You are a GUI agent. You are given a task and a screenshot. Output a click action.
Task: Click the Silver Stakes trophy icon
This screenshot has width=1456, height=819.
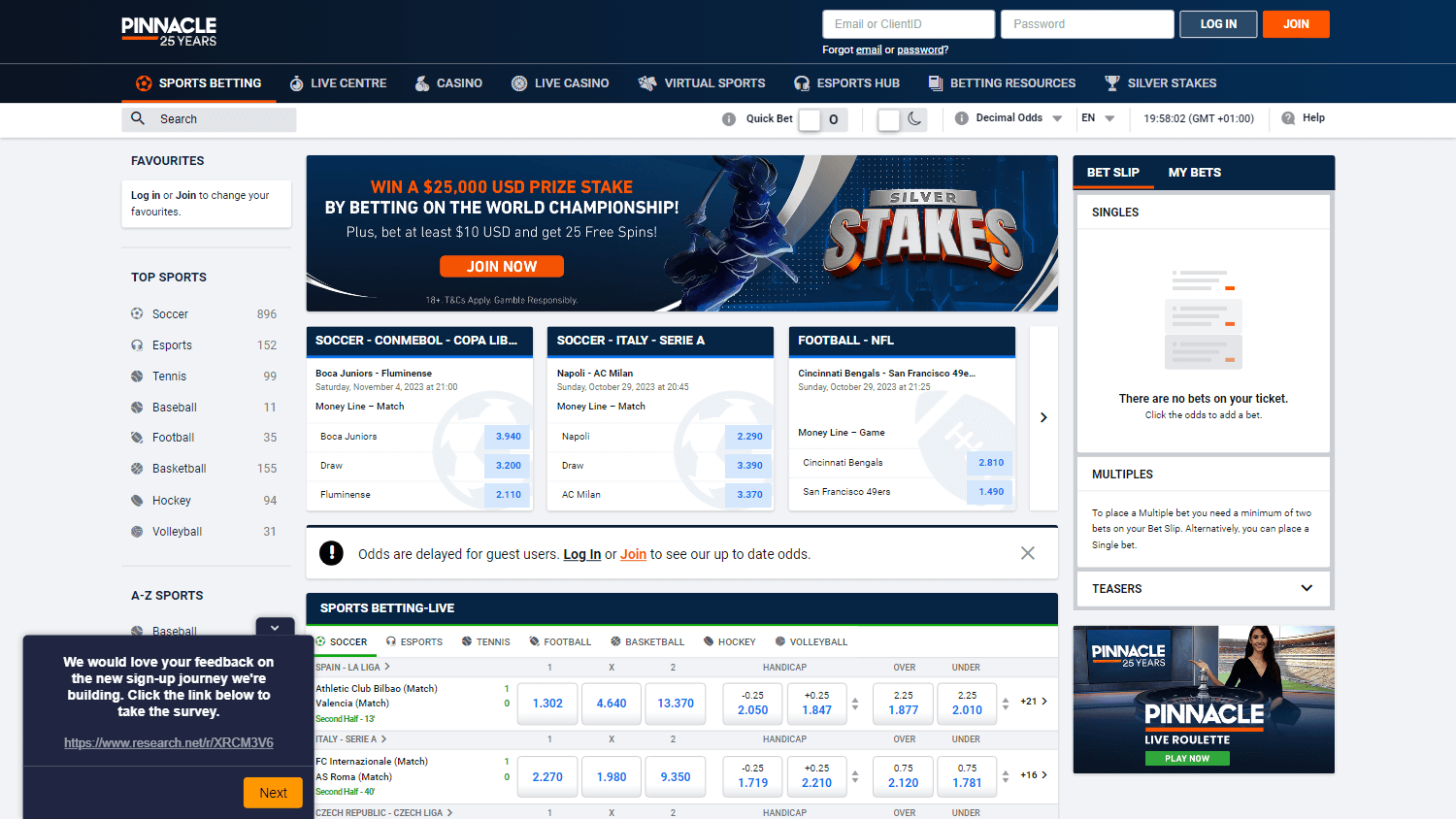tap(1112, 83)
